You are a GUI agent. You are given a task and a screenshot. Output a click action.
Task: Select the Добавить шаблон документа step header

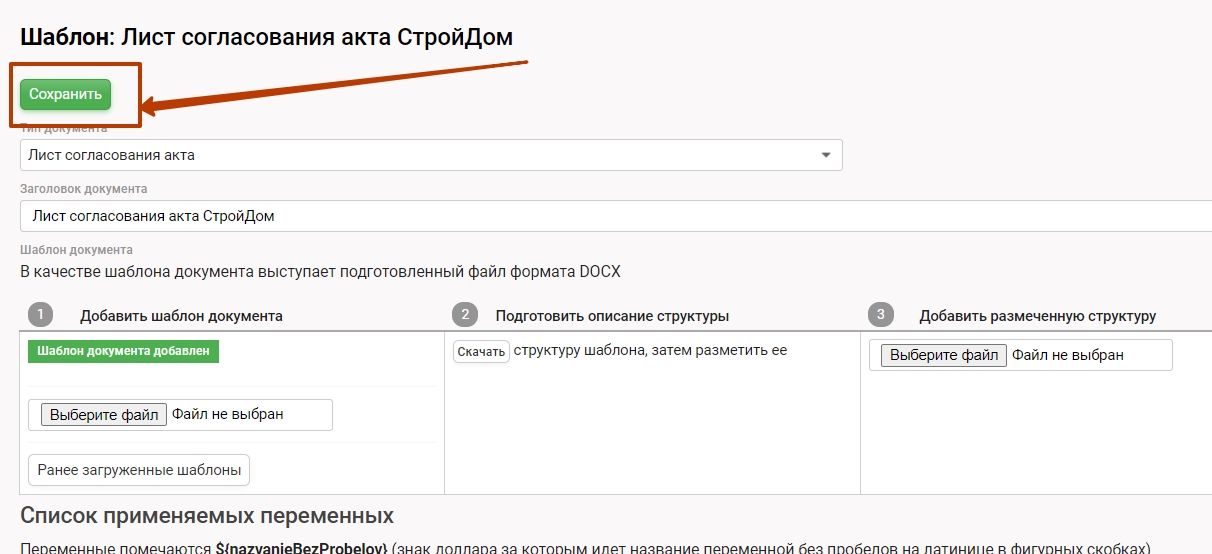point(181,316)
